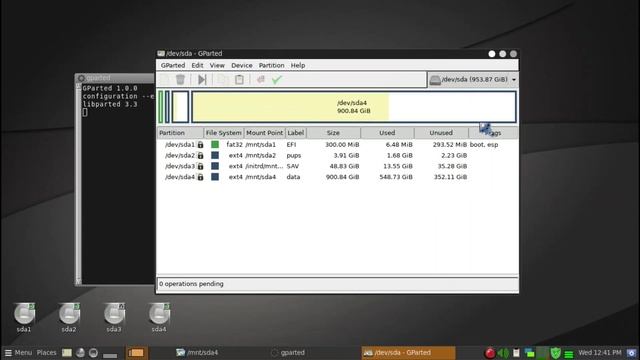Select the green fat32 color square for sda1
Screen dimensions: 640x360
(215, 144)
